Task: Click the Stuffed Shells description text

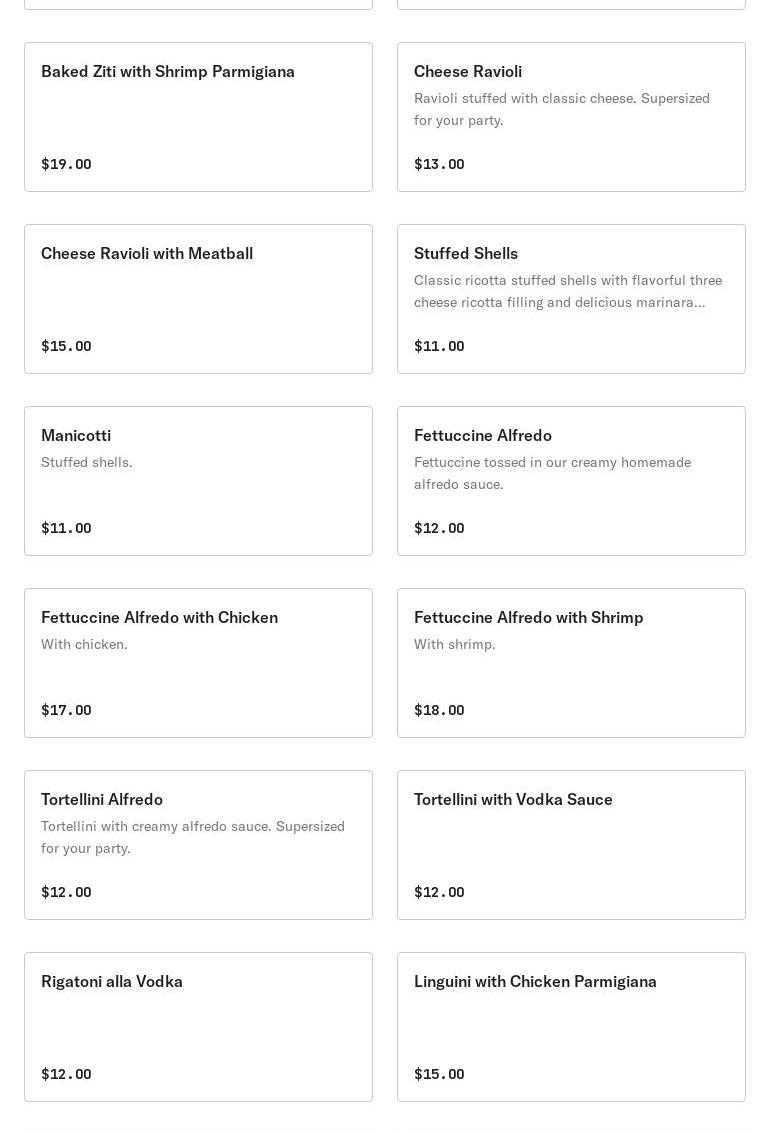Action: 567,291
